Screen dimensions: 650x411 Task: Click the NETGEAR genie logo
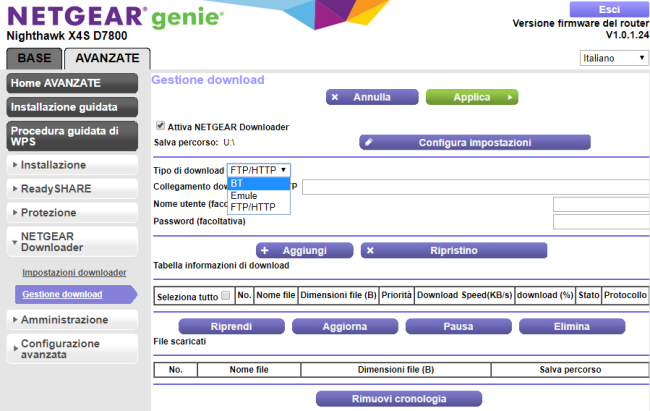[115, 17]
